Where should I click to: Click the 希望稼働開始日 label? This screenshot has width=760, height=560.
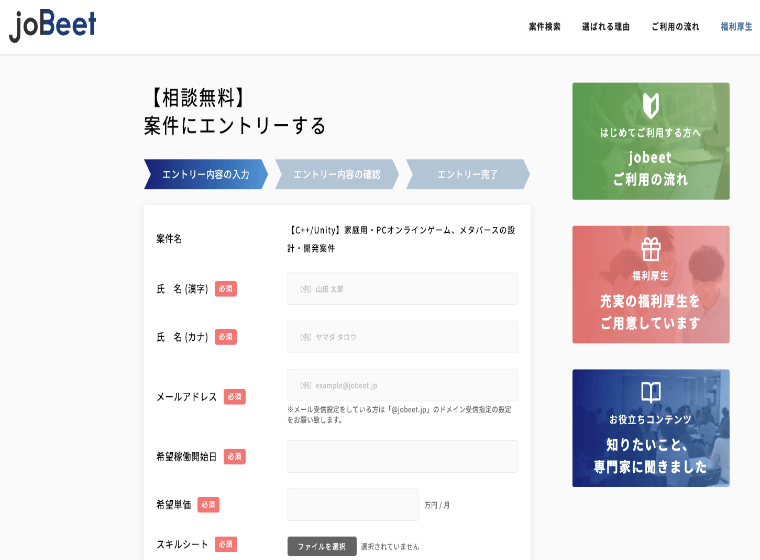(187, 457)
